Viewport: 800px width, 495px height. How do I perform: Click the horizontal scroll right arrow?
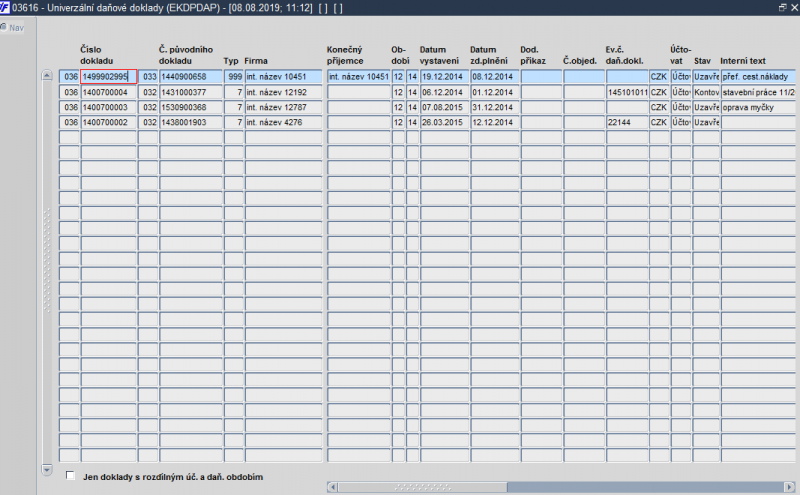(789, 487)
